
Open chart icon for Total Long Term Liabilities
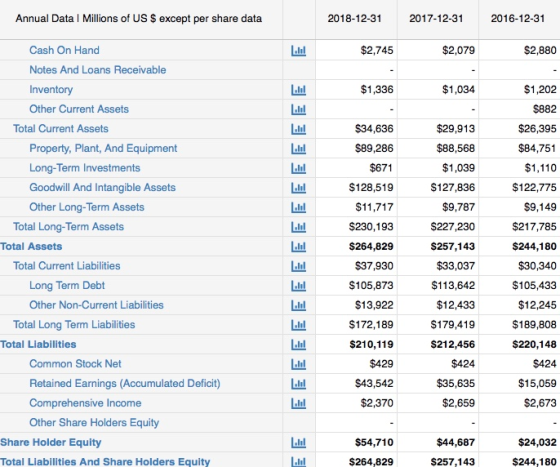(299, 325)
